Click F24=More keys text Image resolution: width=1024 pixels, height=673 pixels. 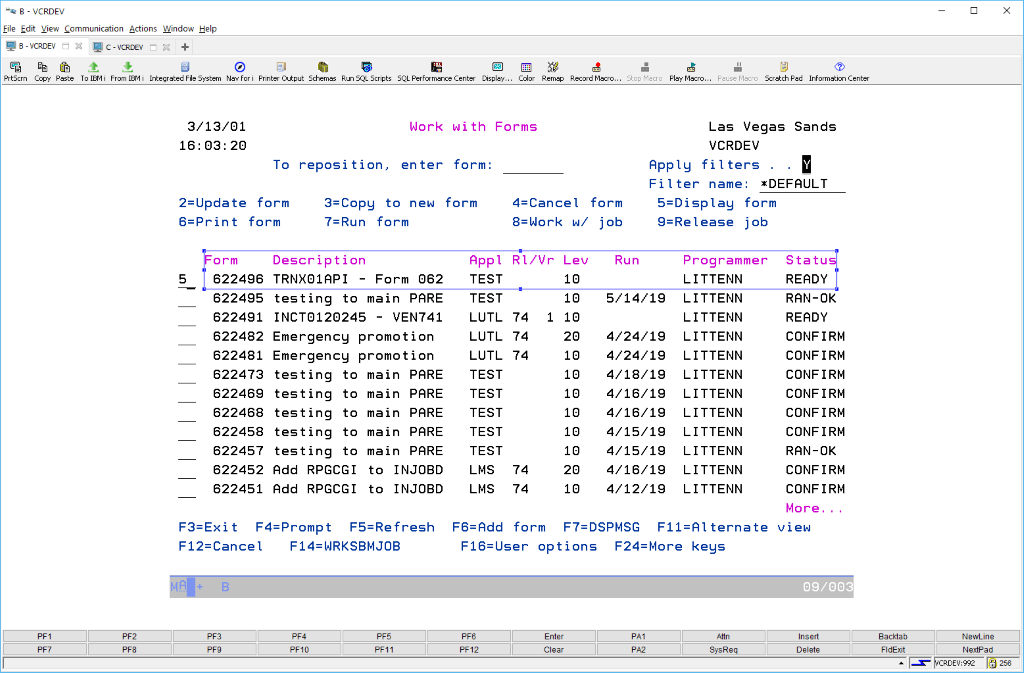point(670,546)
